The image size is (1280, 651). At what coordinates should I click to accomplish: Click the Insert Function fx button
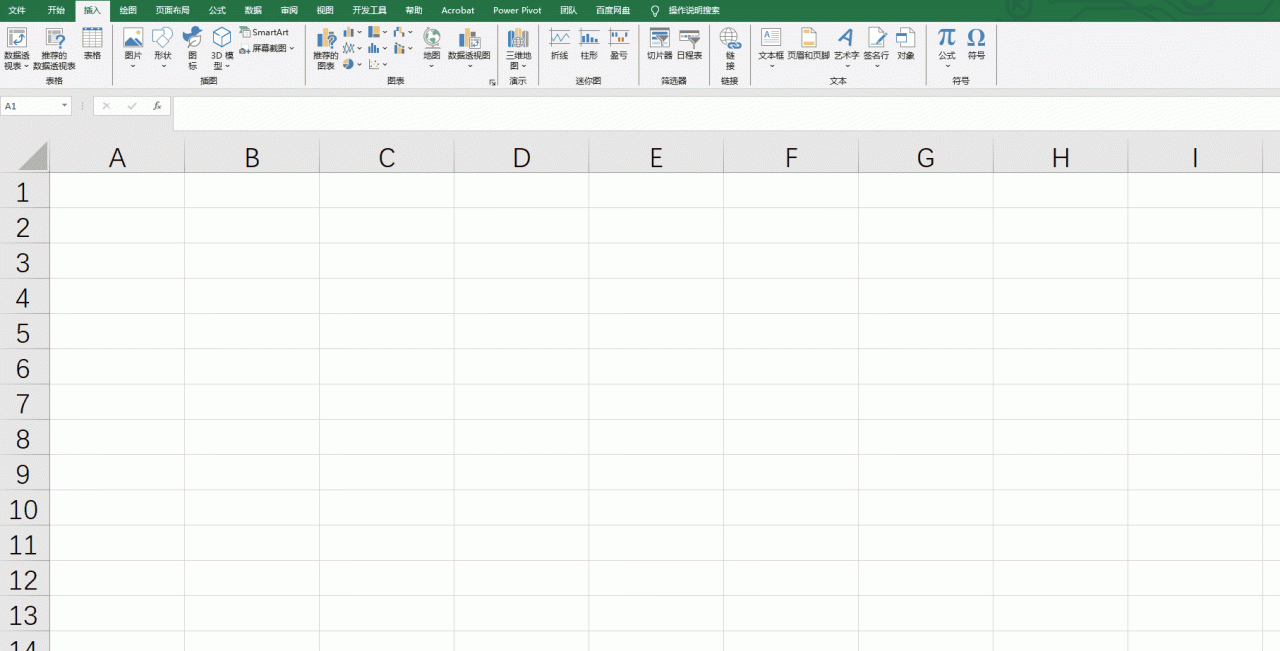click(x=157, y=106)
